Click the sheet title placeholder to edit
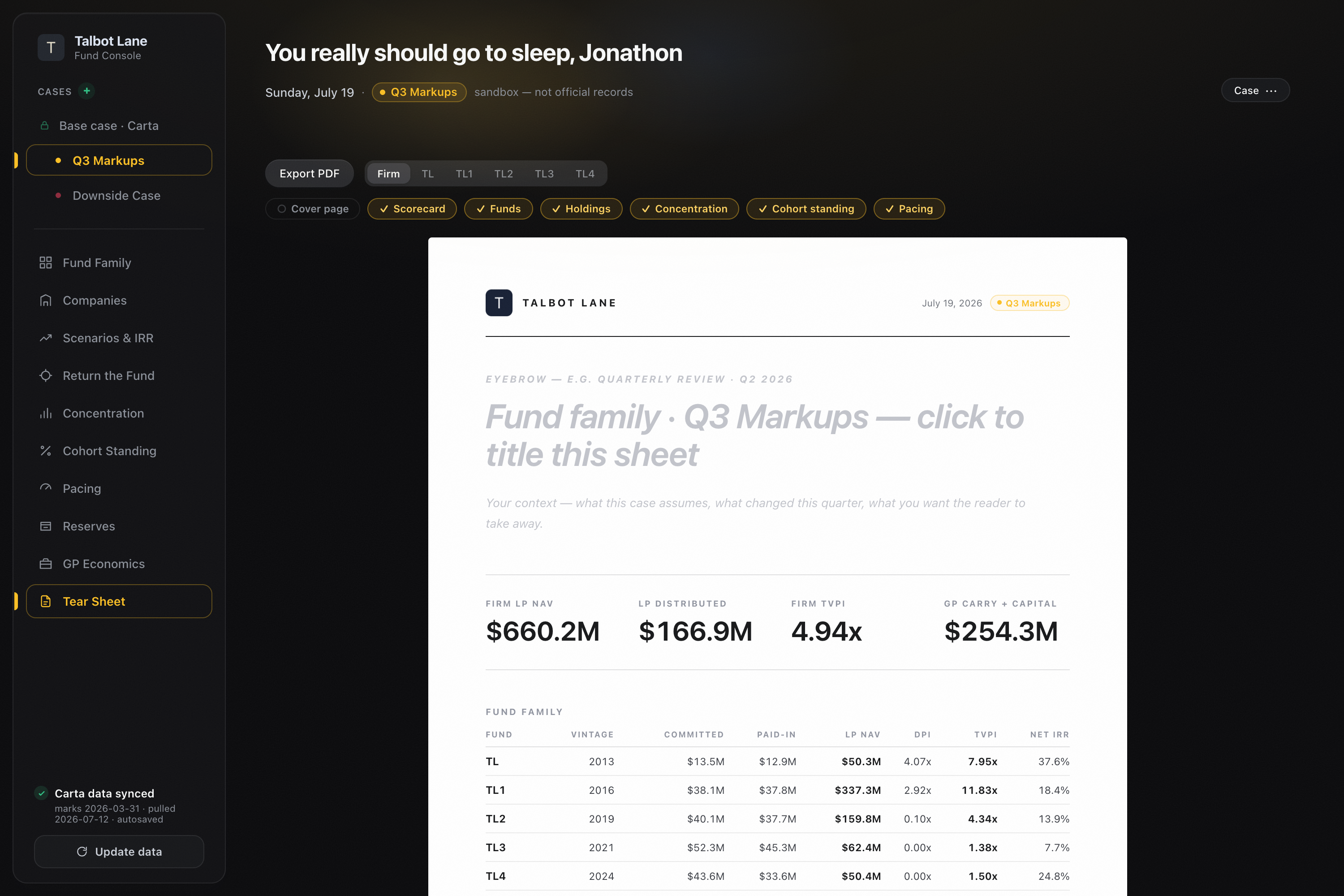This screenshot has width=1344, height=896. click(754, 435)
